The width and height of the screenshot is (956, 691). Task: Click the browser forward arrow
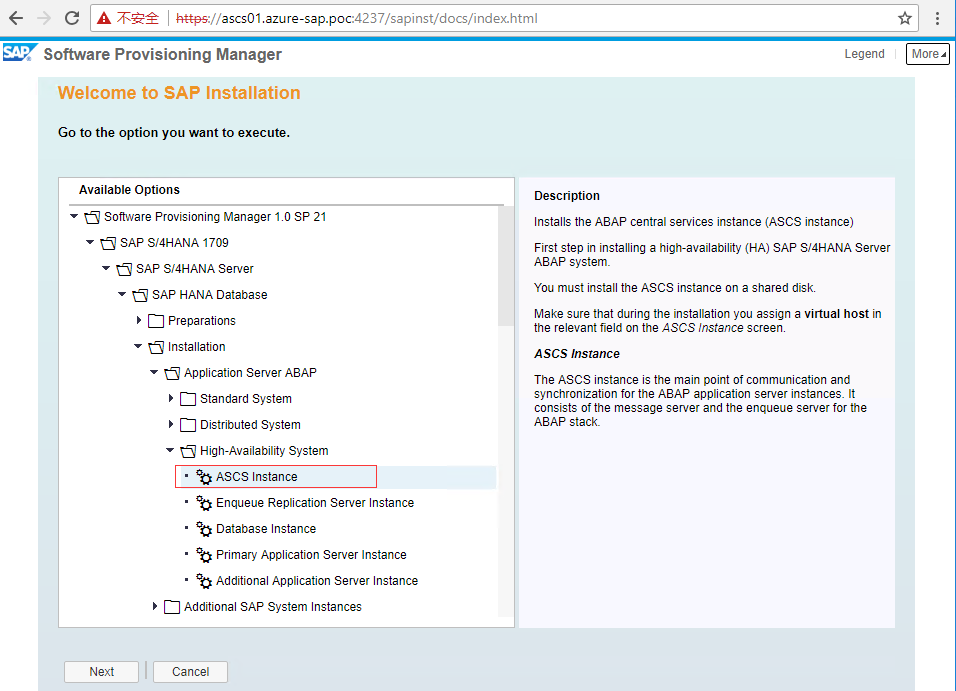click(x=44, y=18)
